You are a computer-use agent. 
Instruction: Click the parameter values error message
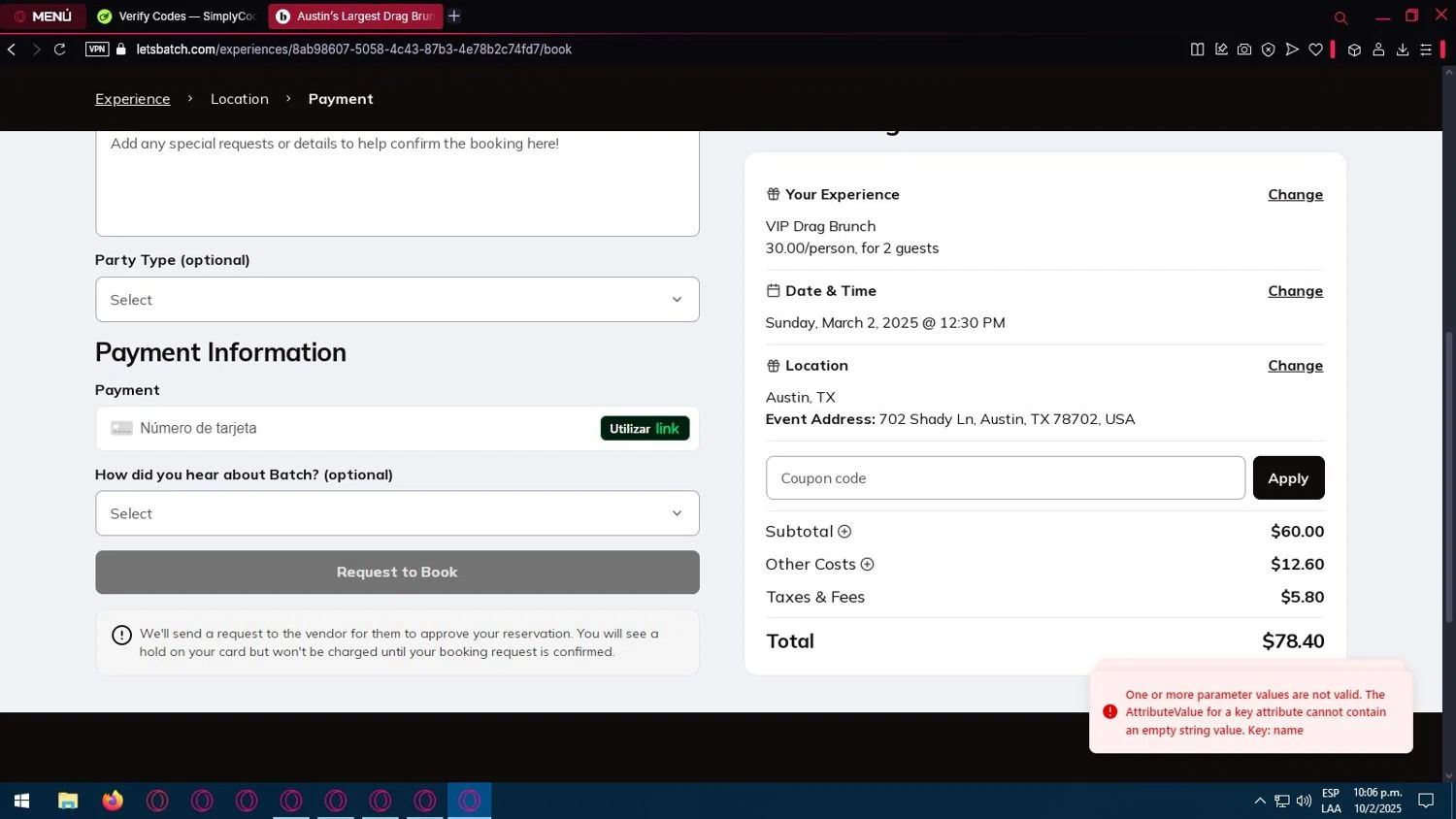click(1255, 712)
